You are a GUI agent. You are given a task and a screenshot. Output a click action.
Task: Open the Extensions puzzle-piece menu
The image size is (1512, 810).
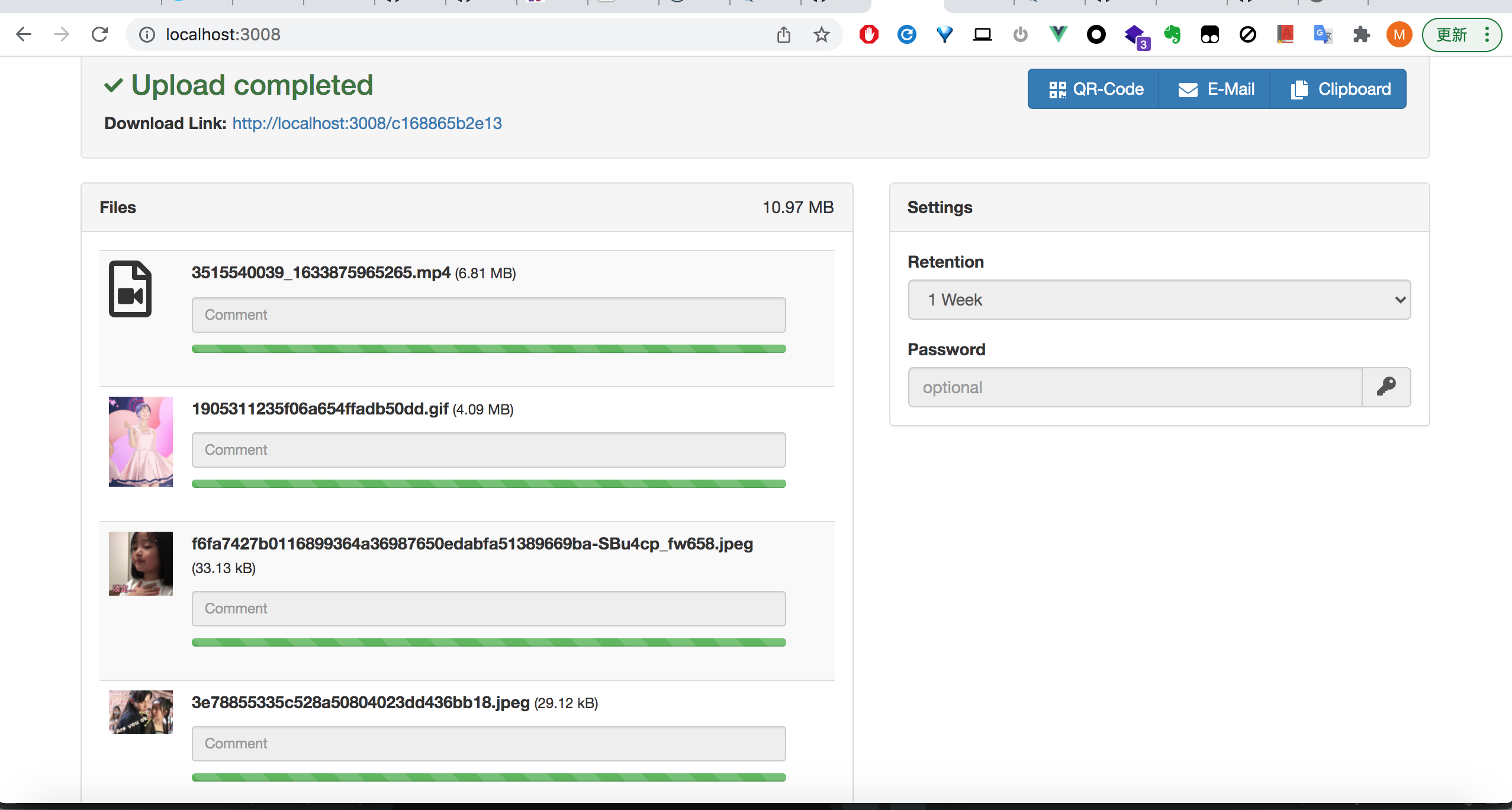click(1361, 34)
